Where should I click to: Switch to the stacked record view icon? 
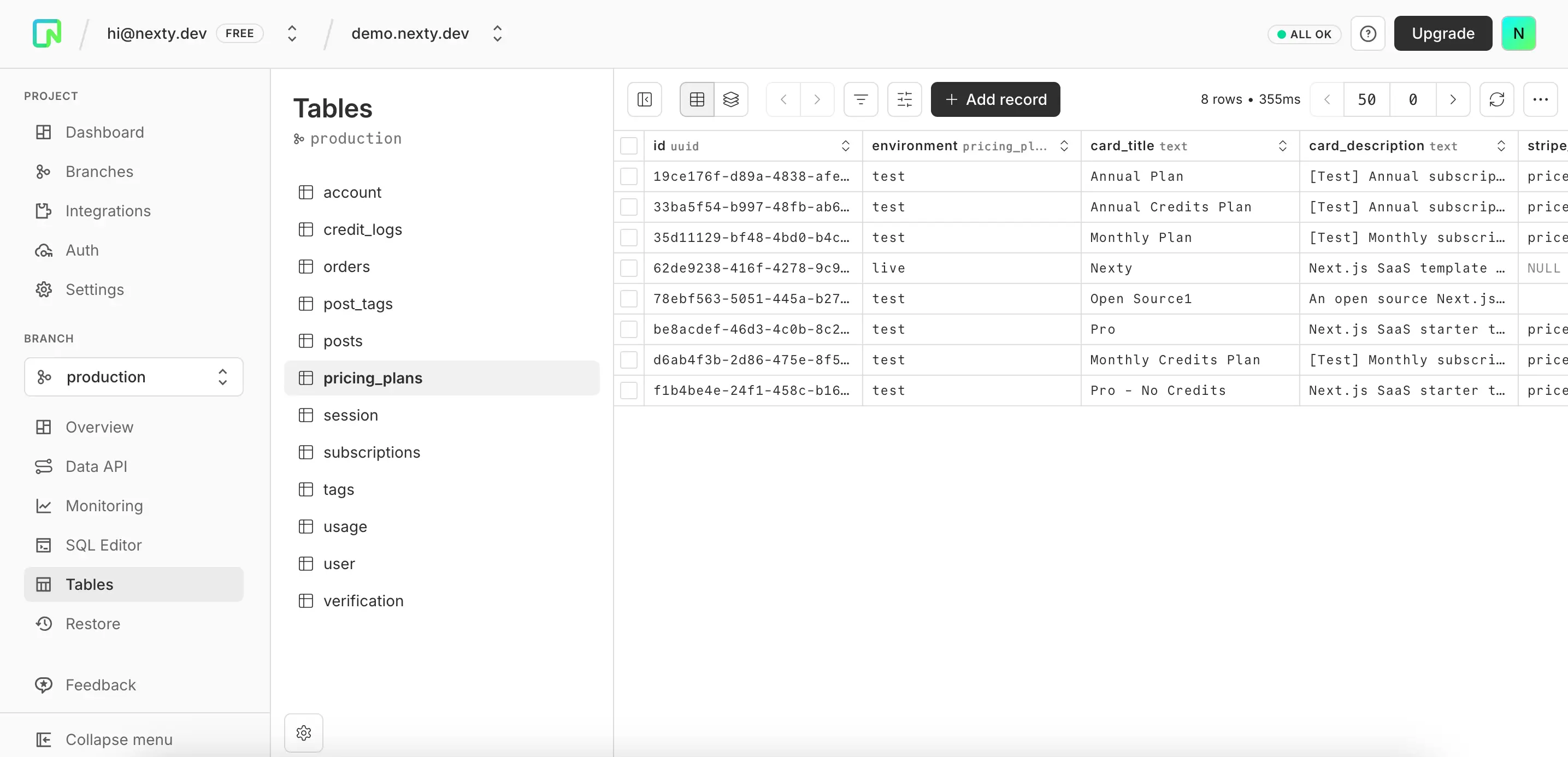tap(731, 99)
